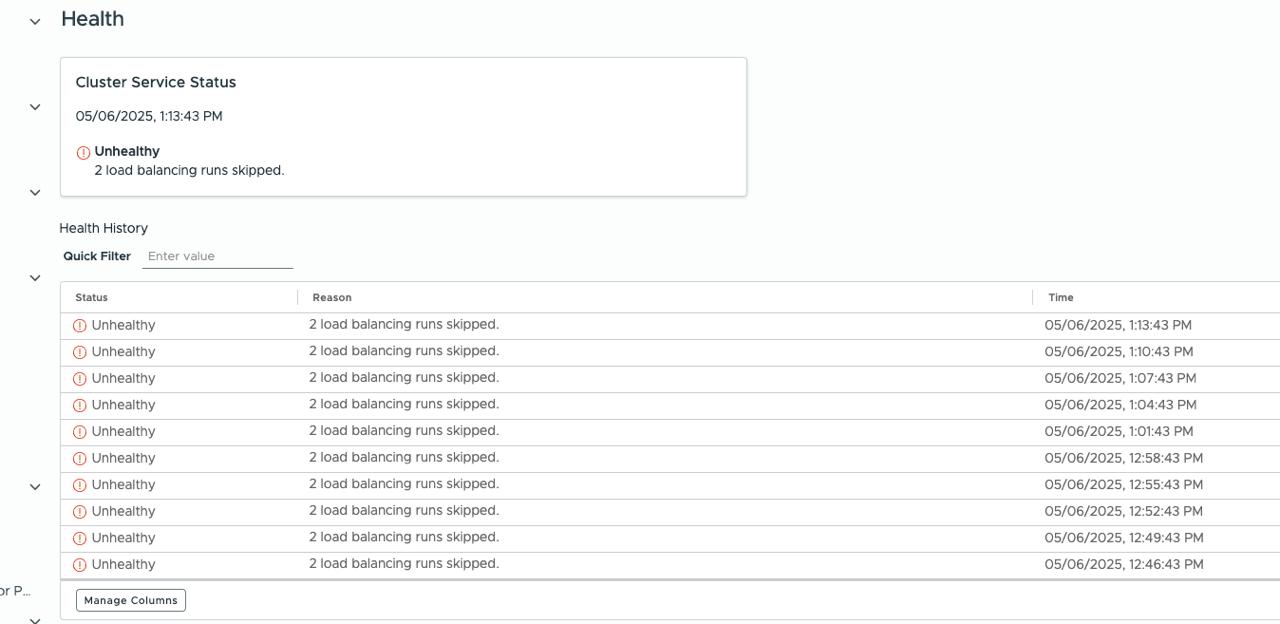Click the Unhealthy status text in the 1:01:43 PM row
Viewport: 1280px width, 624px height.
(123, 431)
